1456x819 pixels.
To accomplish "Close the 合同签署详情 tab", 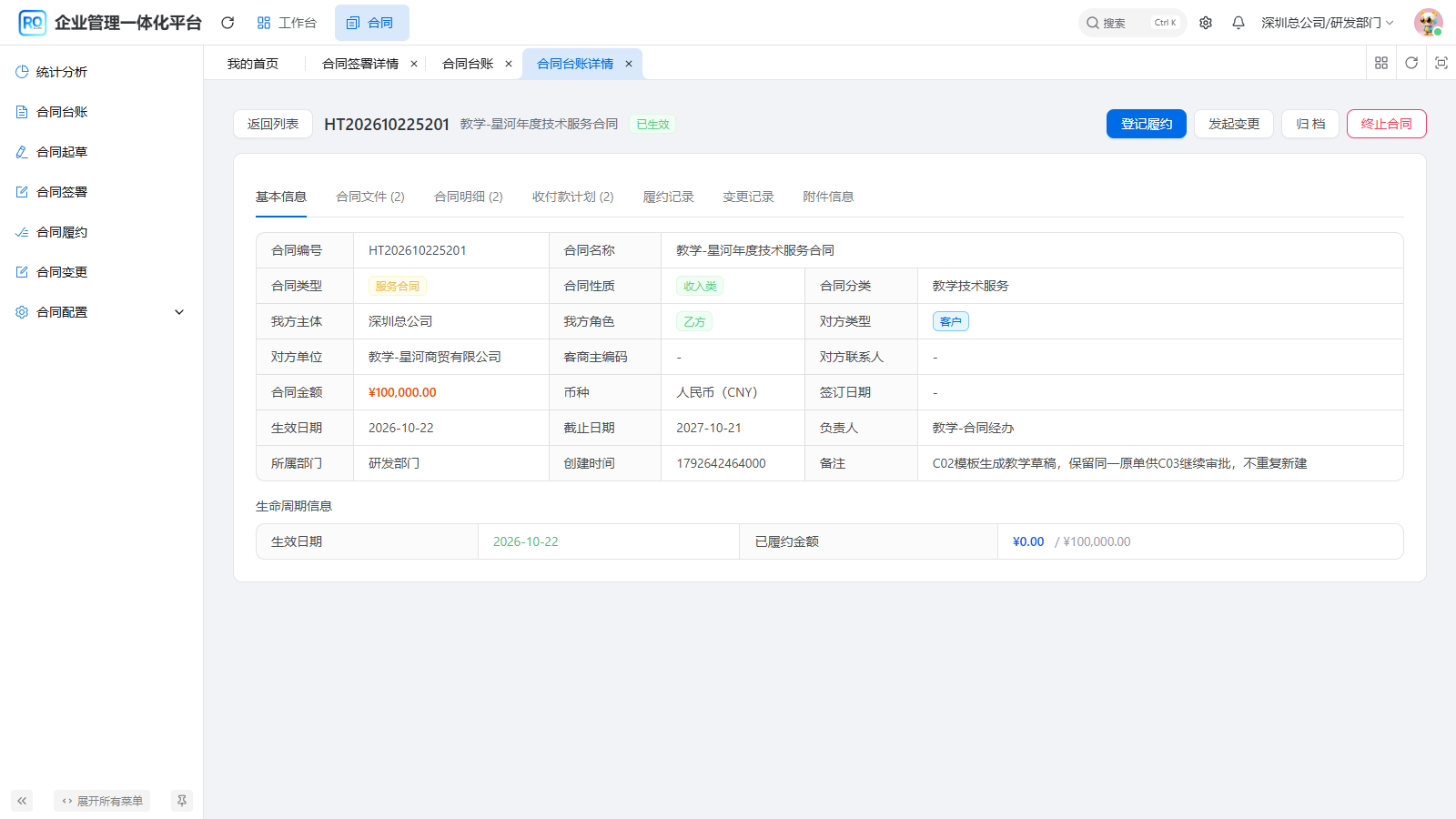I will (x=414, y=64).
